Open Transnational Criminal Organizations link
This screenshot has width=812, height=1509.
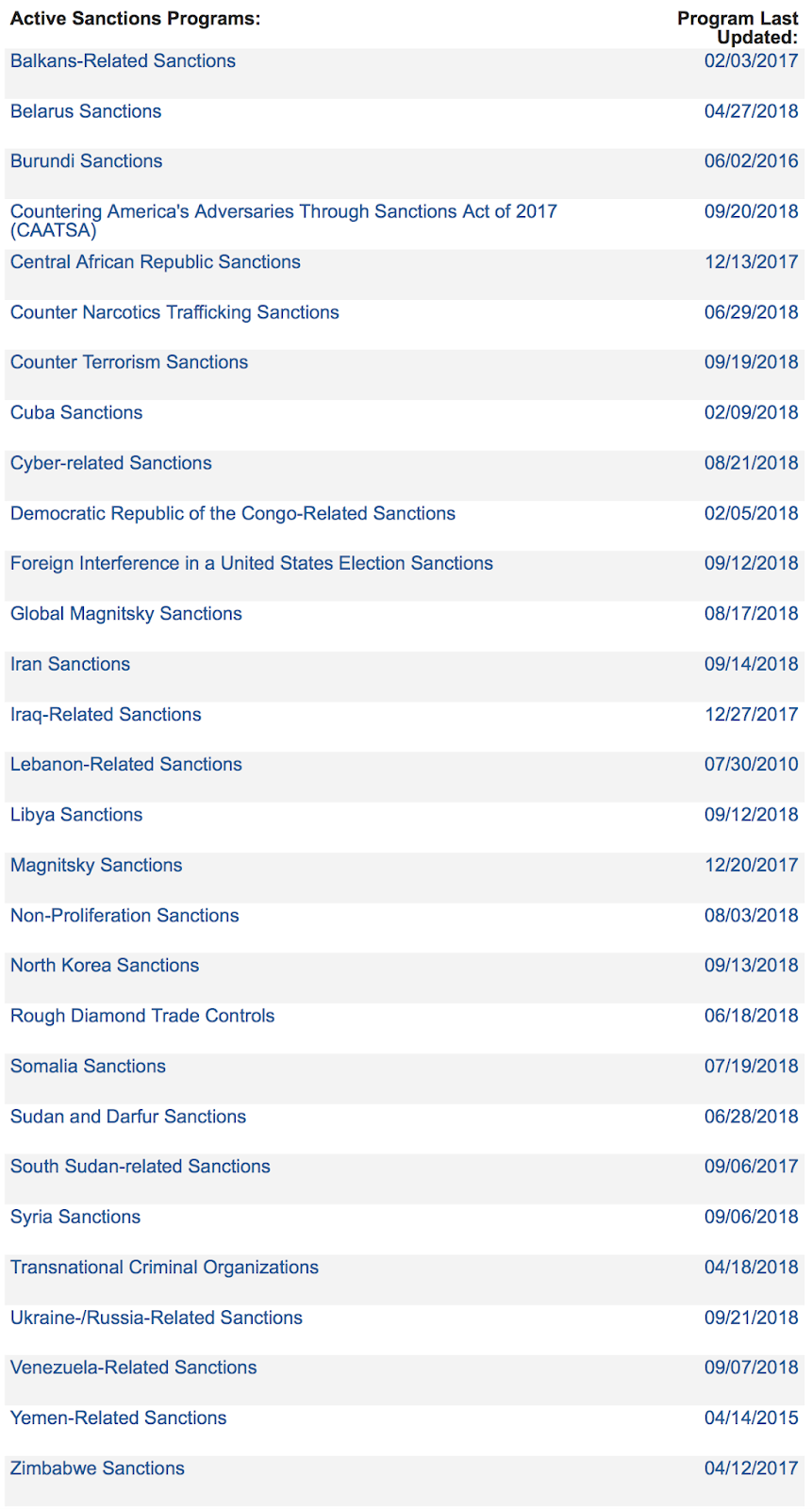165,1267
